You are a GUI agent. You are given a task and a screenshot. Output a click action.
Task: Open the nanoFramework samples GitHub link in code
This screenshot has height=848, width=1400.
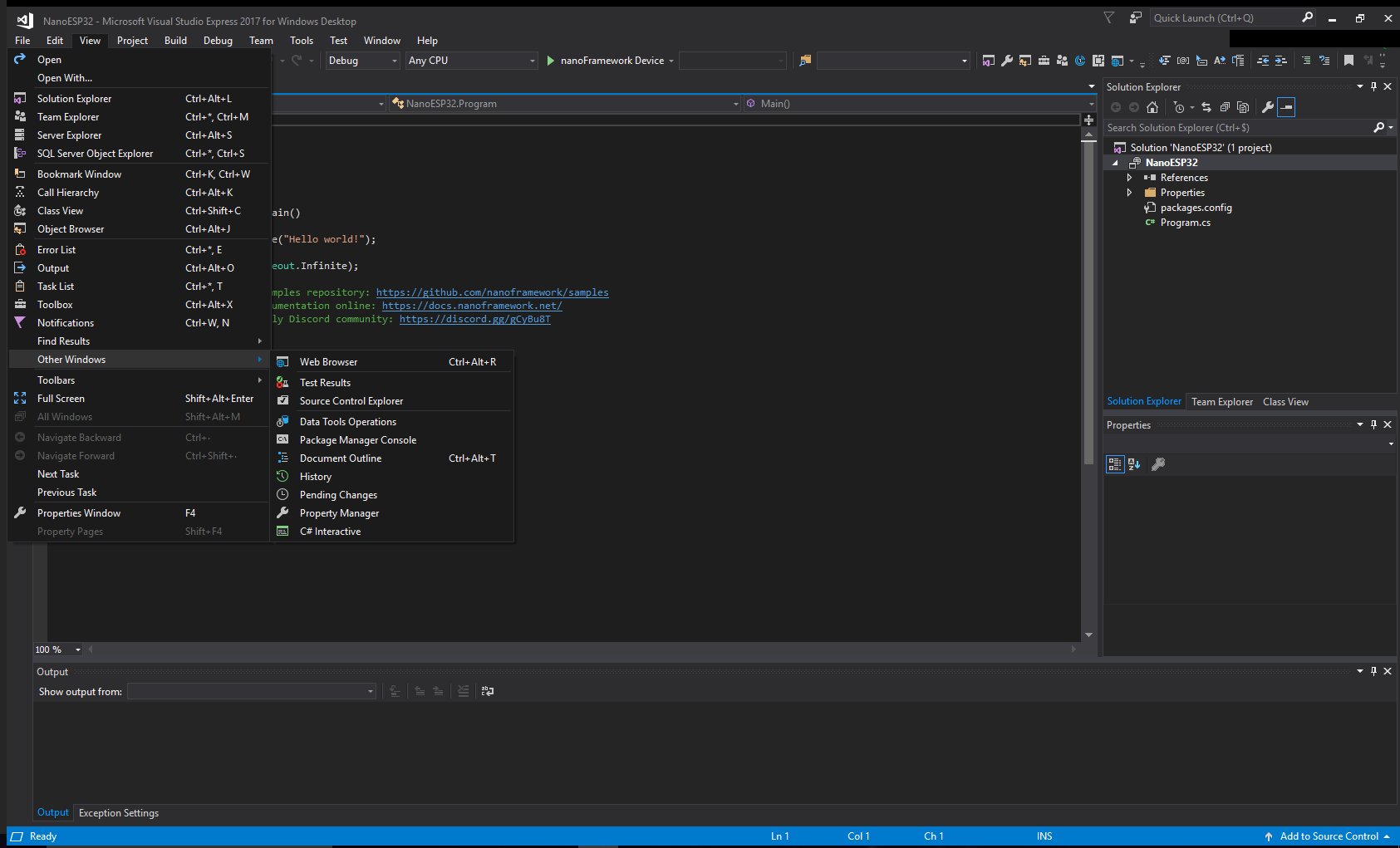pyautogui.click(x=492, y=292)
